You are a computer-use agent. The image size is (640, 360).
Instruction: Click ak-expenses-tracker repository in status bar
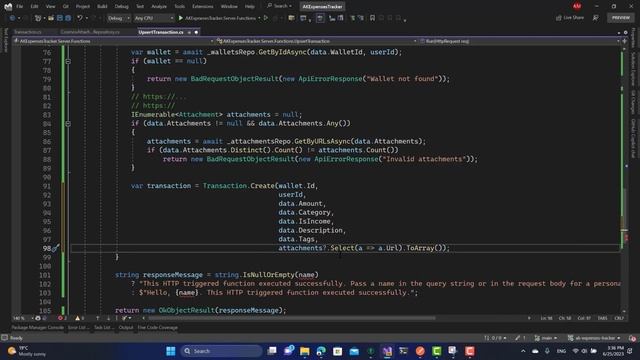click(x=594, y=338)
